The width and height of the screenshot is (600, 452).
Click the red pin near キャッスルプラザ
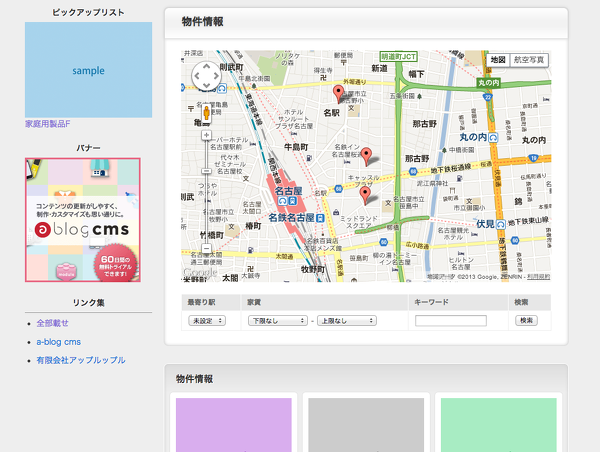point(365,195)
